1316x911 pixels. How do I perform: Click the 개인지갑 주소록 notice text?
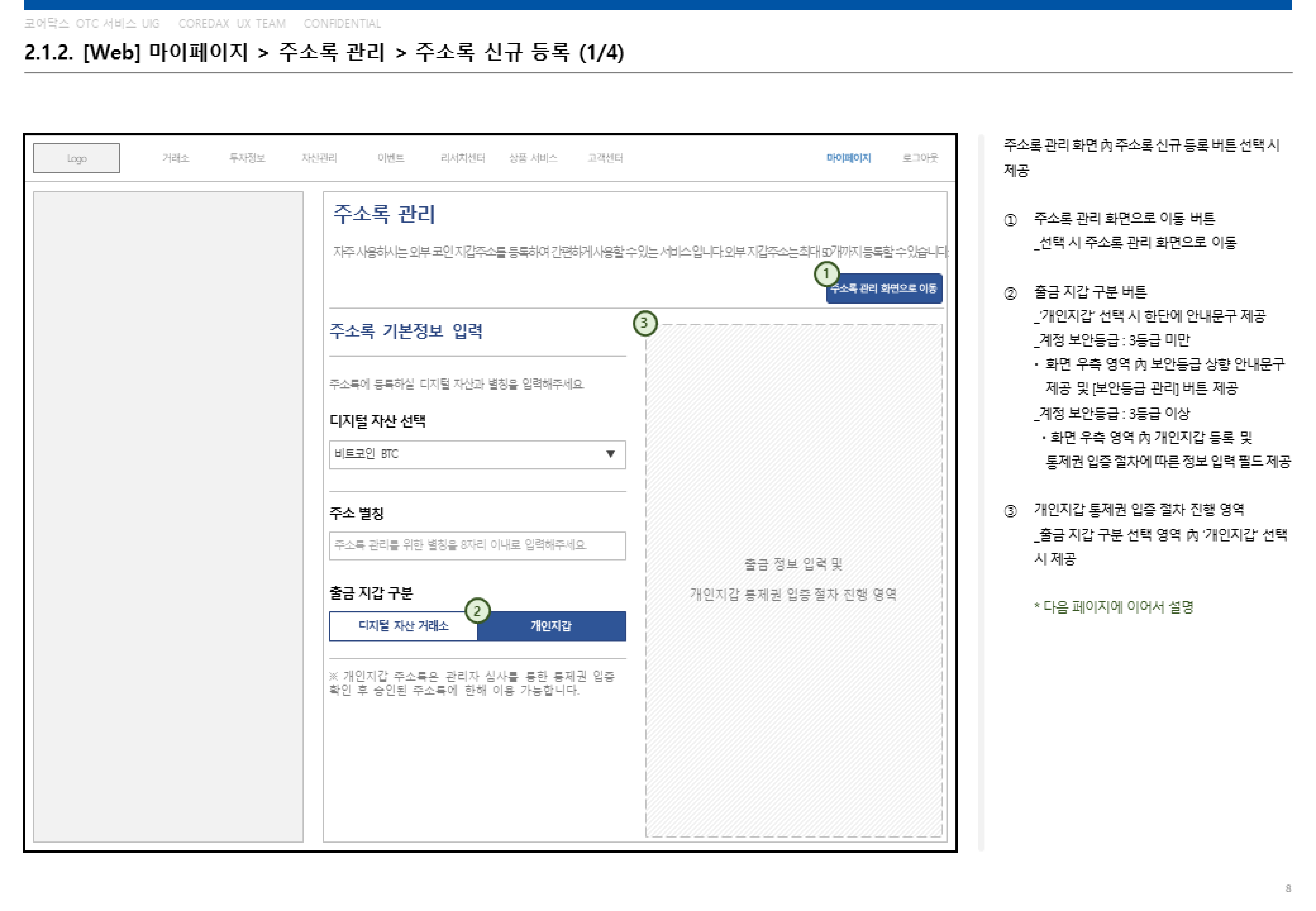[472, 684]
